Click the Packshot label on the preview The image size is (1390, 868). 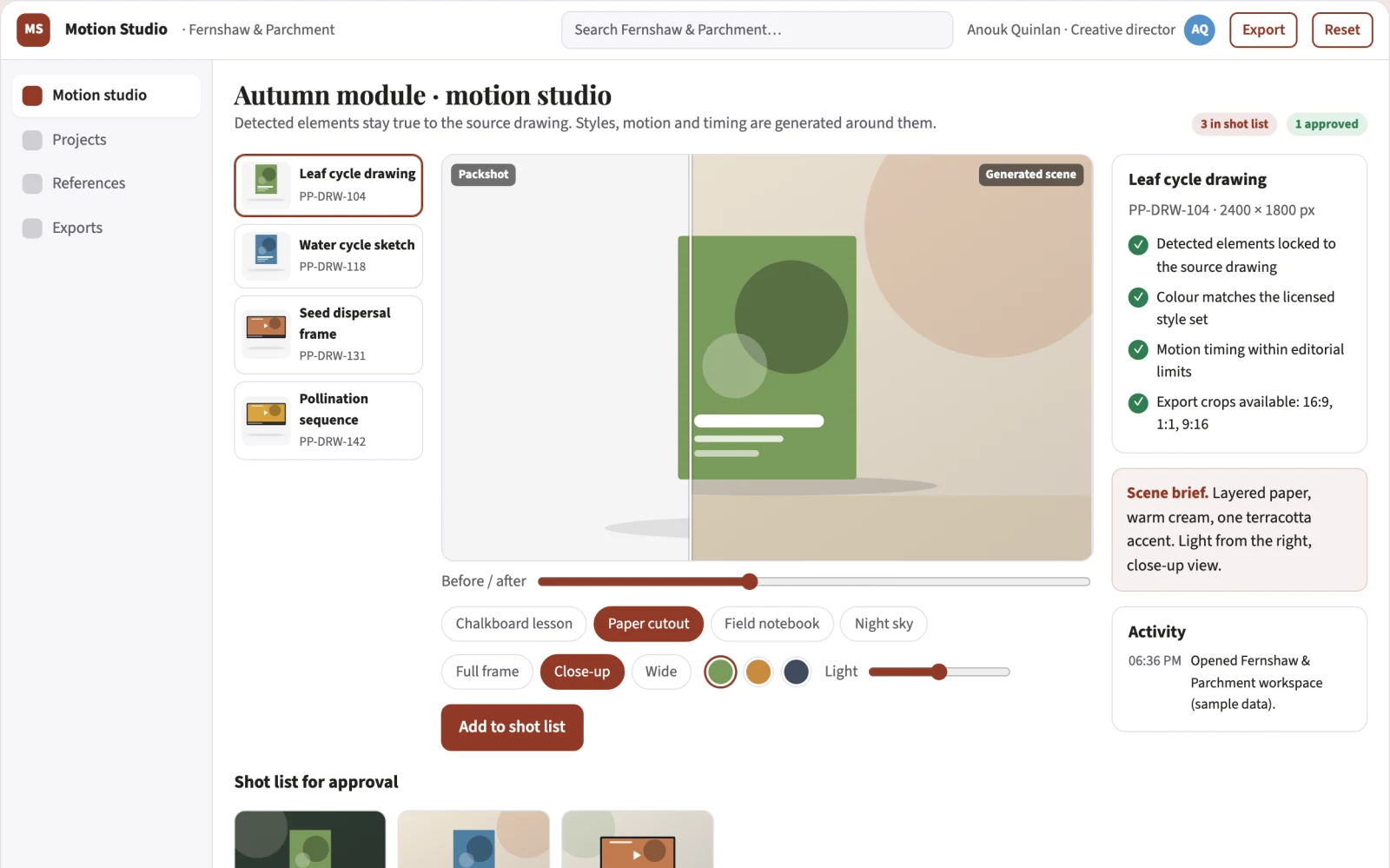tap(483, 175)
